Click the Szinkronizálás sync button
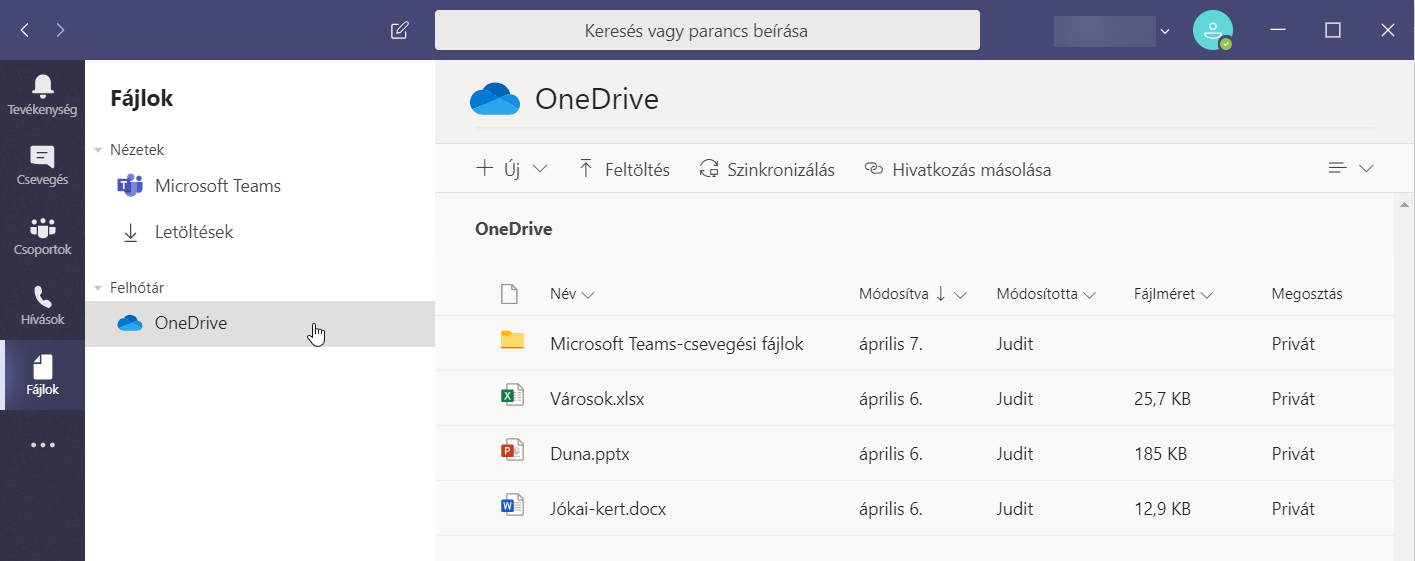Image resolution: width=1415 pixels, height=561 pixels. tap(767, 169)
